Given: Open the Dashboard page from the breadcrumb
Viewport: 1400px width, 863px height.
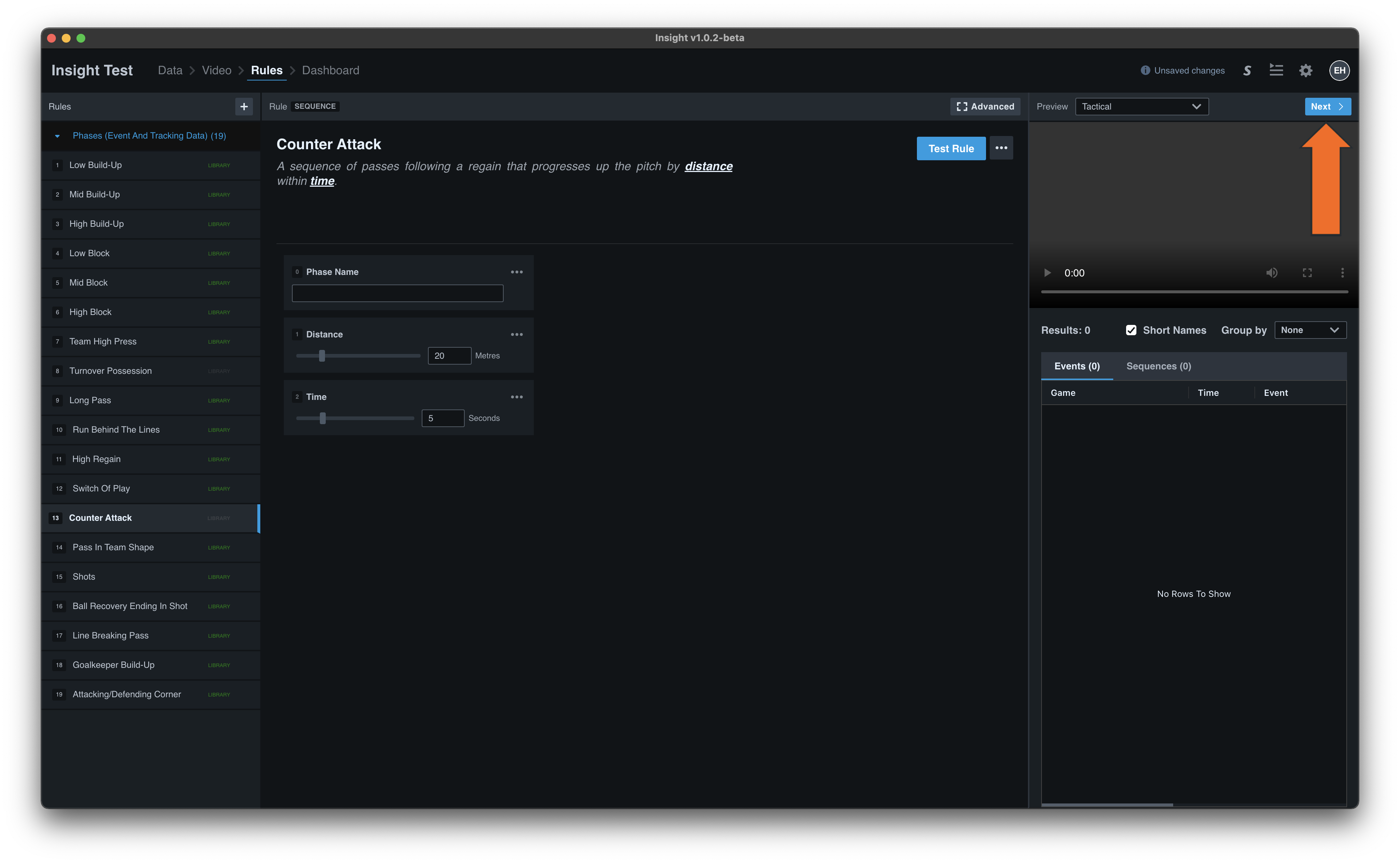Looking at the screenshot, I should (330, 70).
